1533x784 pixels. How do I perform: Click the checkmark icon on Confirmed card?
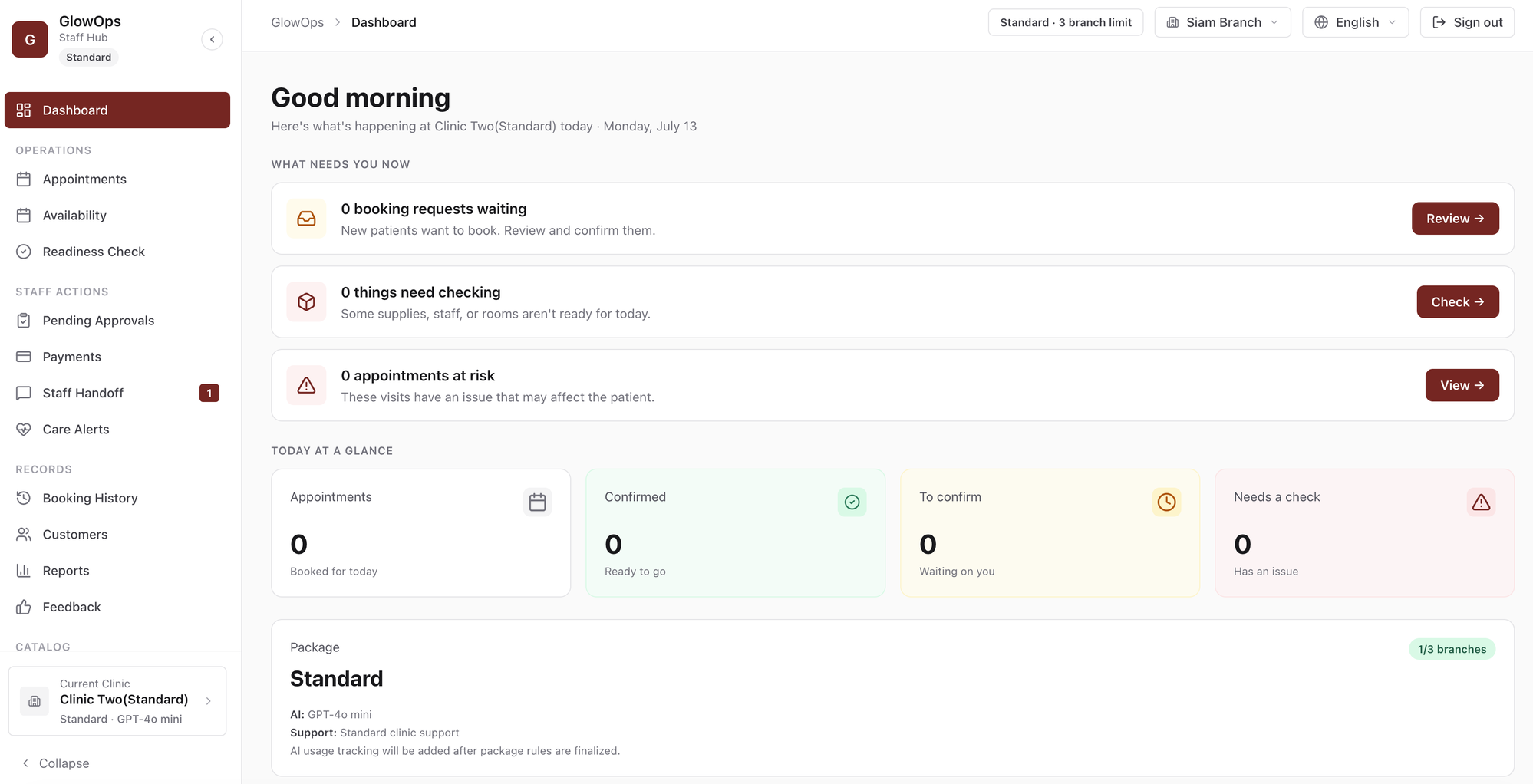click(x=852, y=502)
